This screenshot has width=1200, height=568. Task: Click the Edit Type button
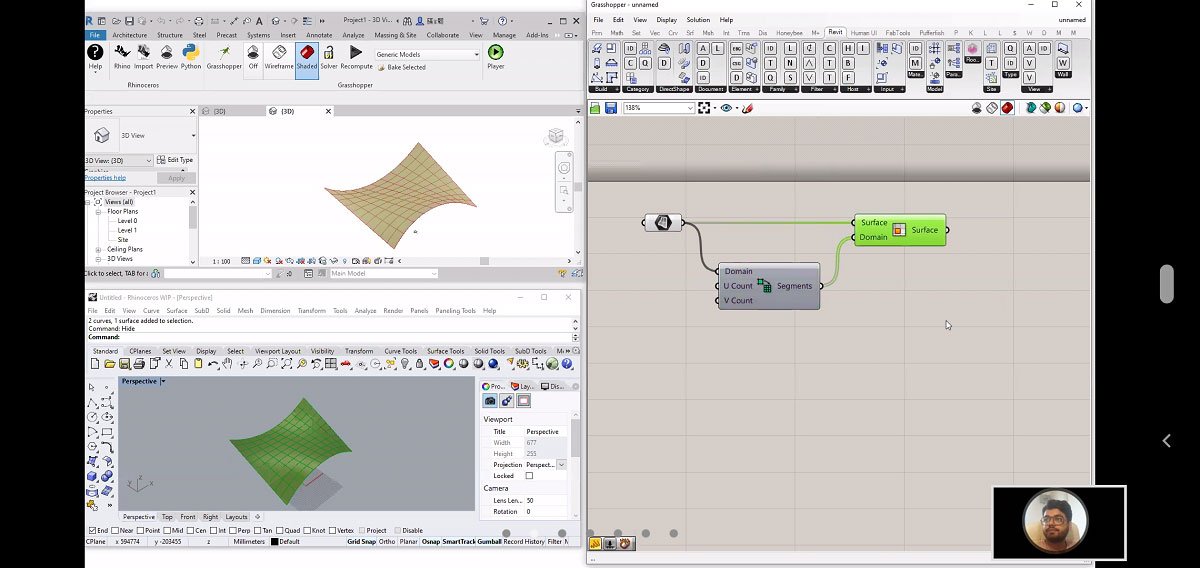[176, 160]
